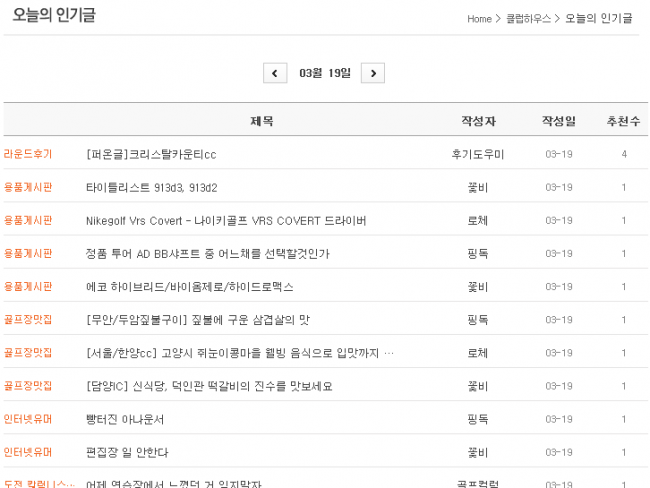Screen dimensions: 650x488
Task: Open the [담양IC] 신식당 떡갈비 post
Action: 209,386
